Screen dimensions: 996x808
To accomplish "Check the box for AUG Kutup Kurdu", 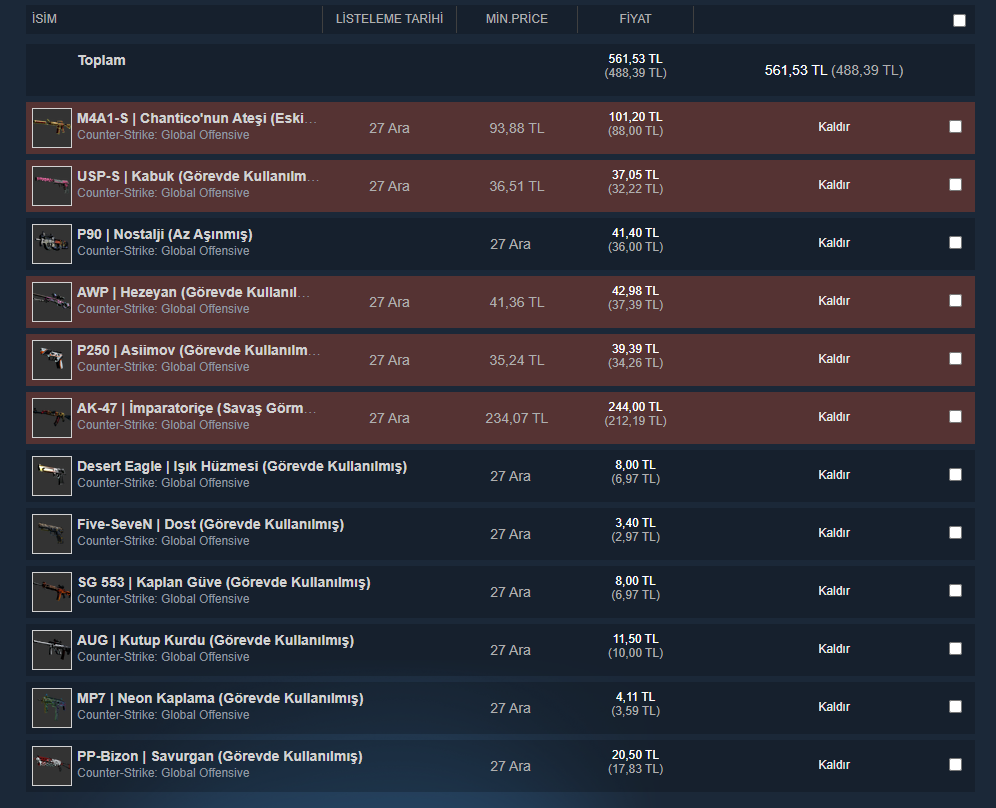I will coord(955,649).
